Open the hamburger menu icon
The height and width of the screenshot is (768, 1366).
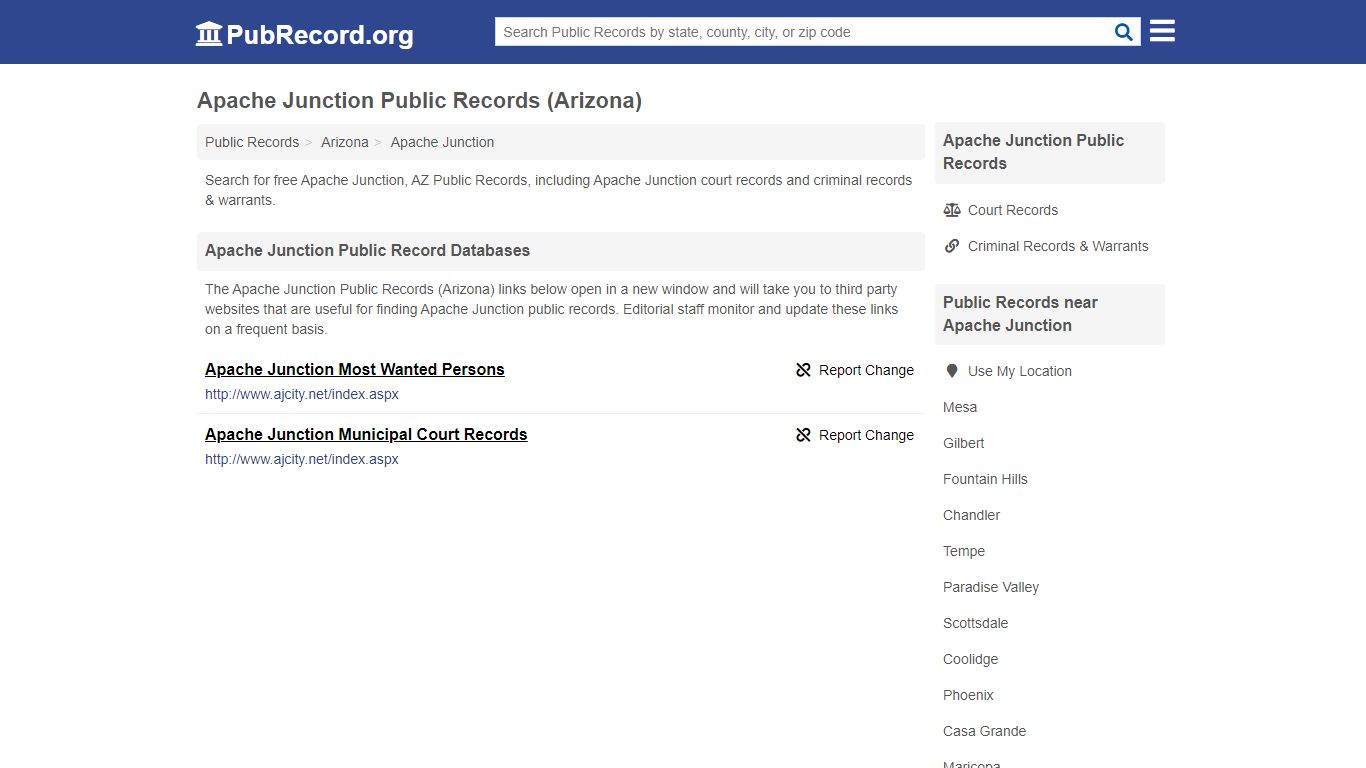(x=1162, y=31)
